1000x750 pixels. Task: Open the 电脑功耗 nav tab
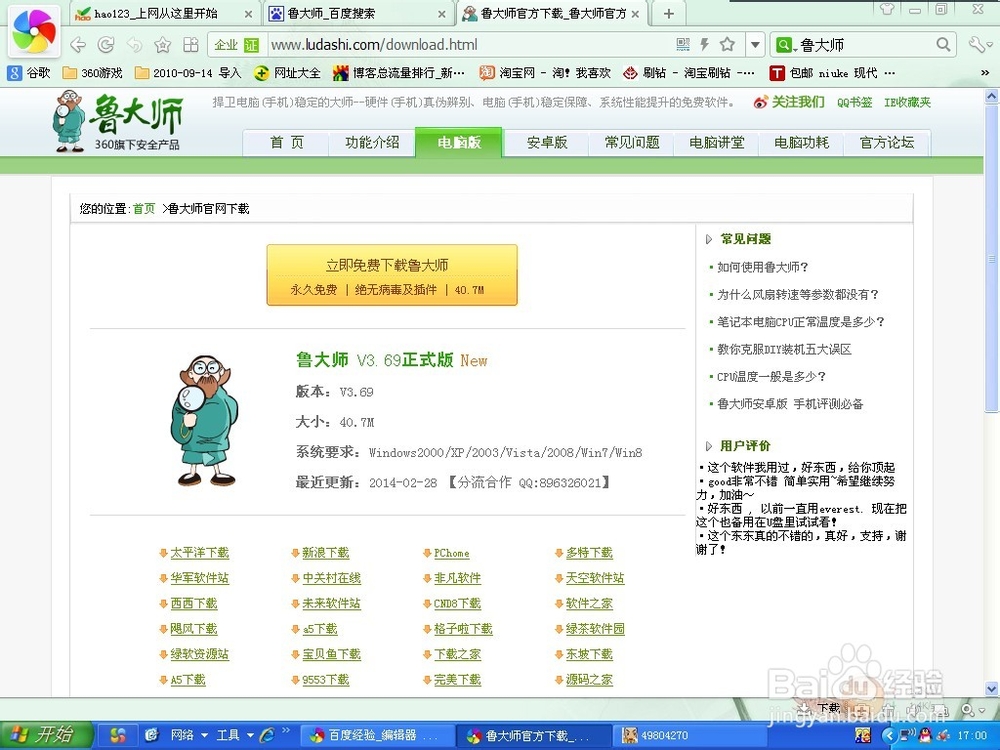[x=801, y=142]
